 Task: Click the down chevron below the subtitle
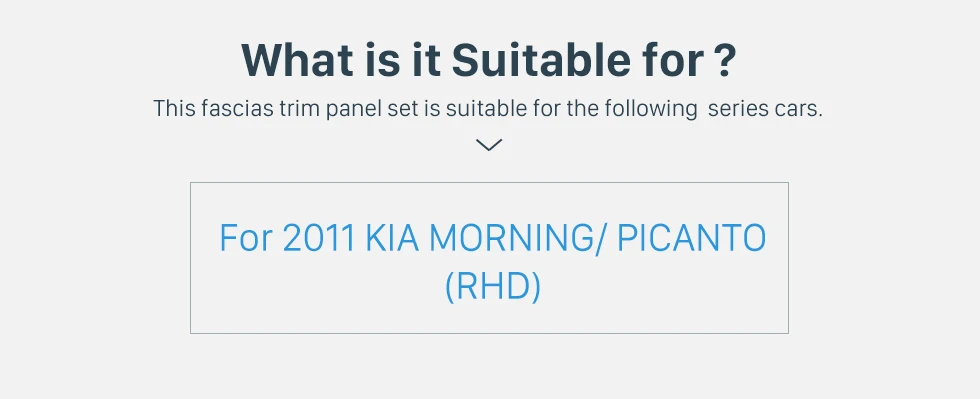point(489,145)
